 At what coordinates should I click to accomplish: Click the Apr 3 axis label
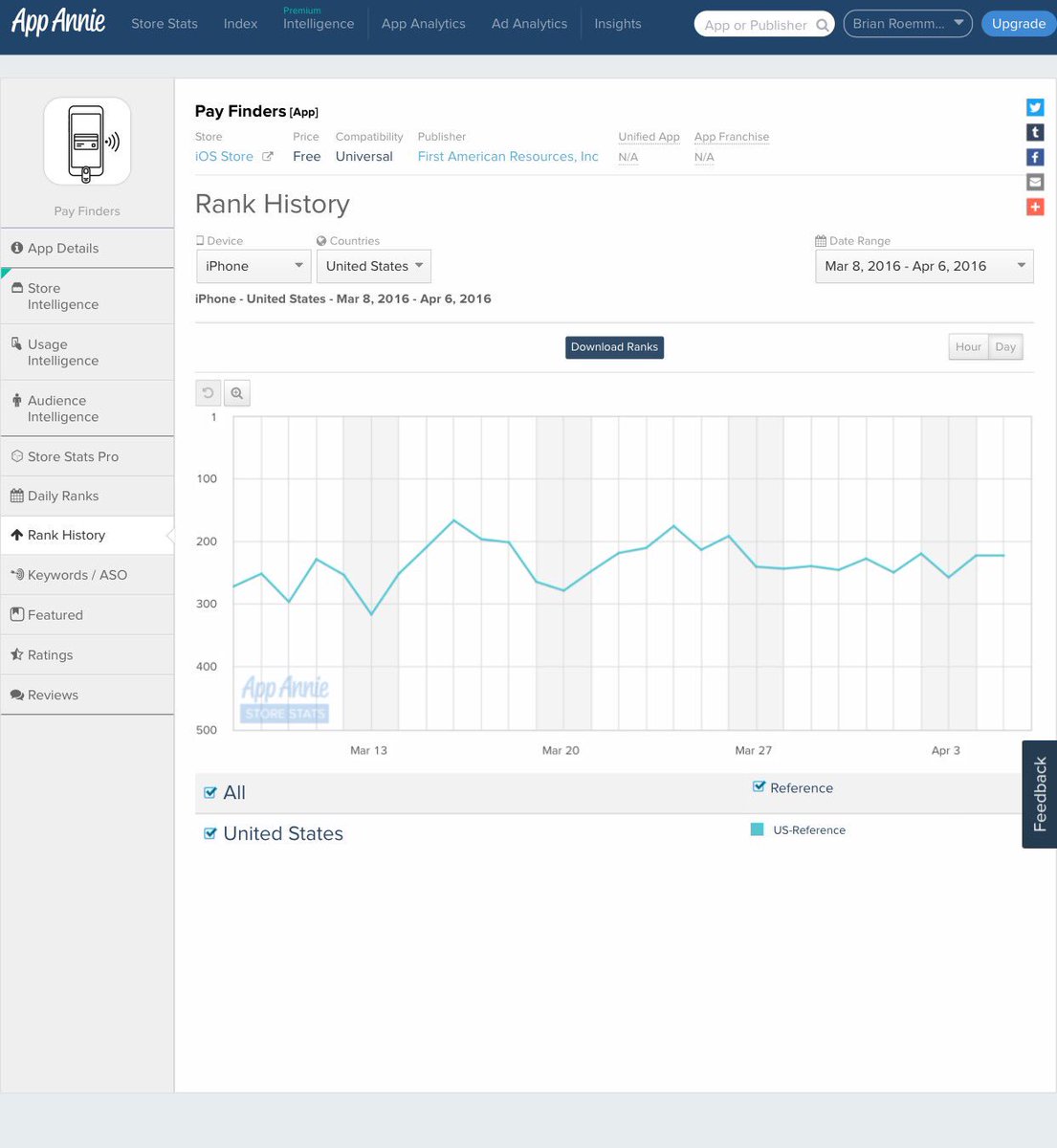click(x=946, y=750)
